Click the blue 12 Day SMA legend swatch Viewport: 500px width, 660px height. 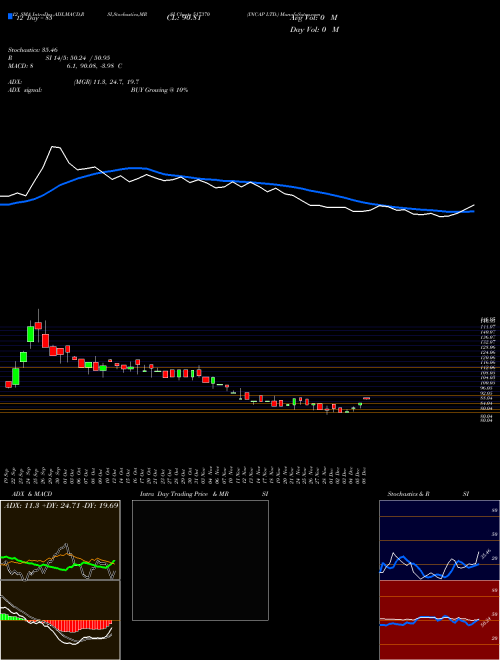(11, 16)
